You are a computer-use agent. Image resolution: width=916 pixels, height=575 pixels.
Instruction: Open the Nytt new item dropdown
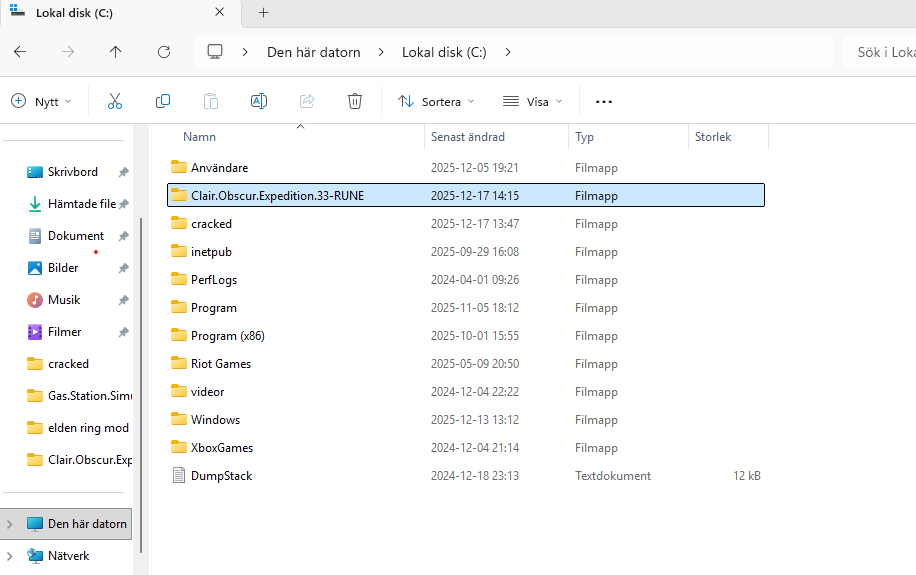tap(42, 101)
